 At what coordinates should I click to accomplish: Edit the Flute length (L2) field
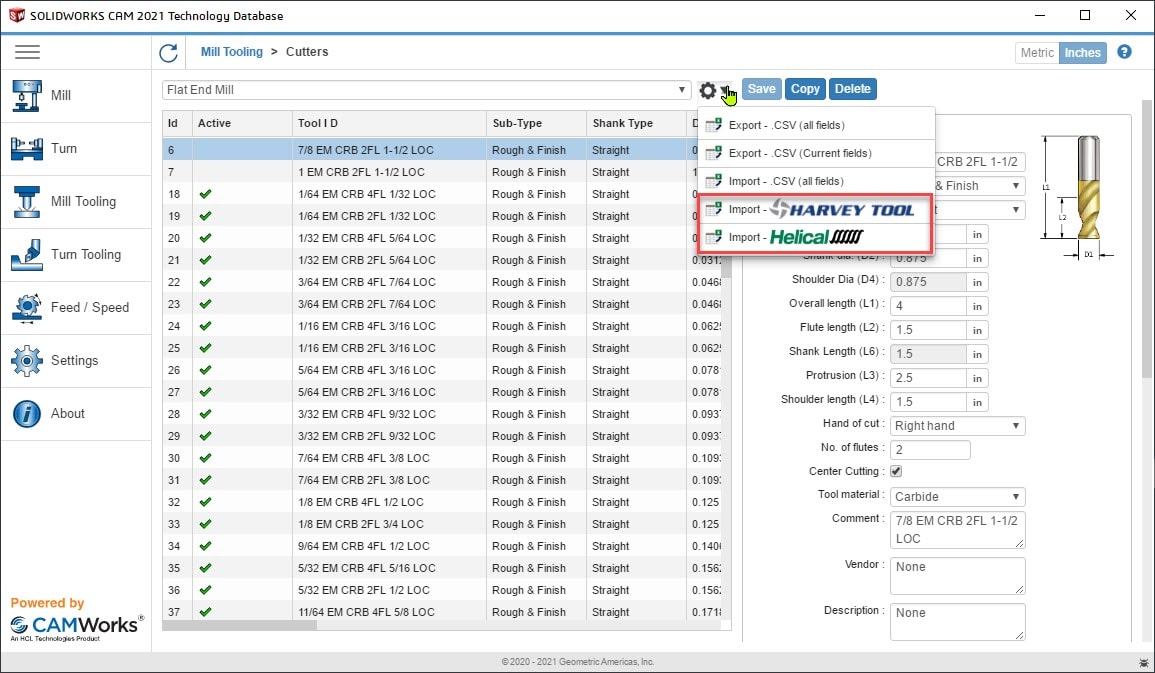[928, 330]
